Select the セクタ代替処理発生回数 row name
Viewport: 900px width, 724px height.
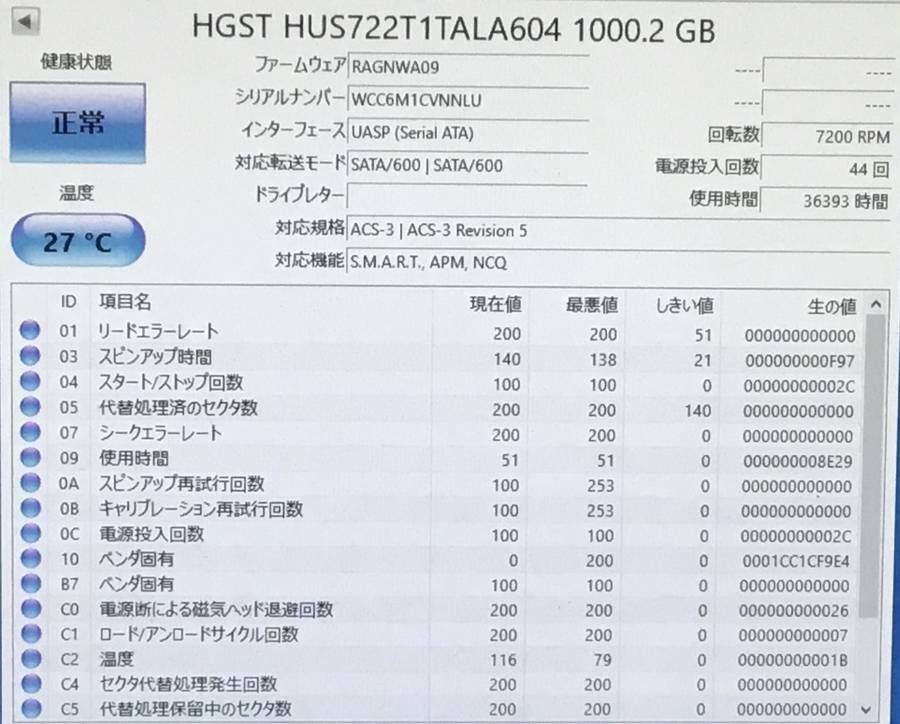click(x=188, y=683)
